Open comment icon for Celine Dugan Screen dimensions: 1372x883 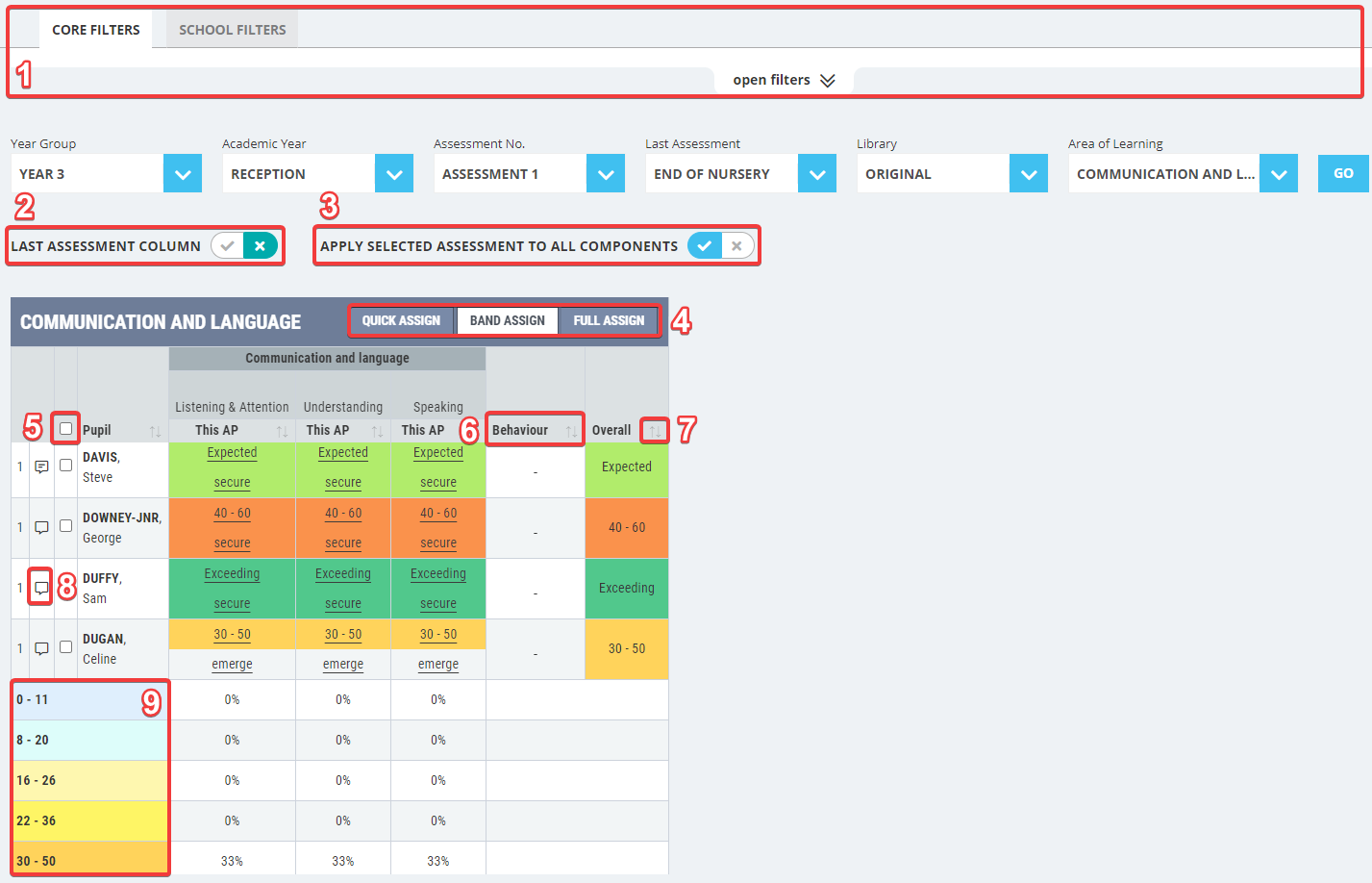click(41, 649)
